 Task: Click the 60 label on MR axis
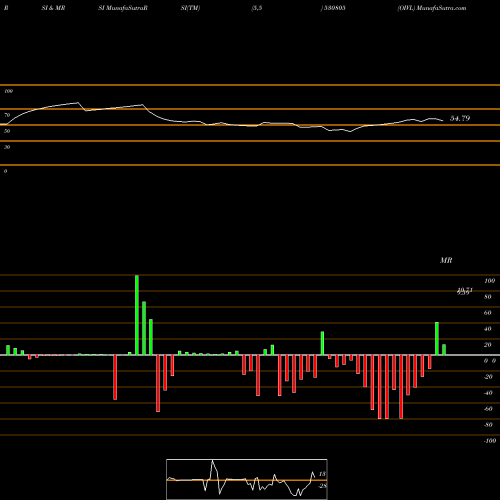click(488, 313)
